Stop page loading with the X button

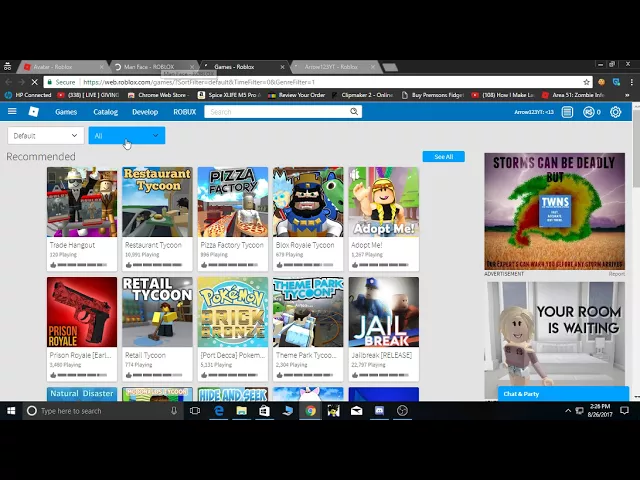[35, 82]
